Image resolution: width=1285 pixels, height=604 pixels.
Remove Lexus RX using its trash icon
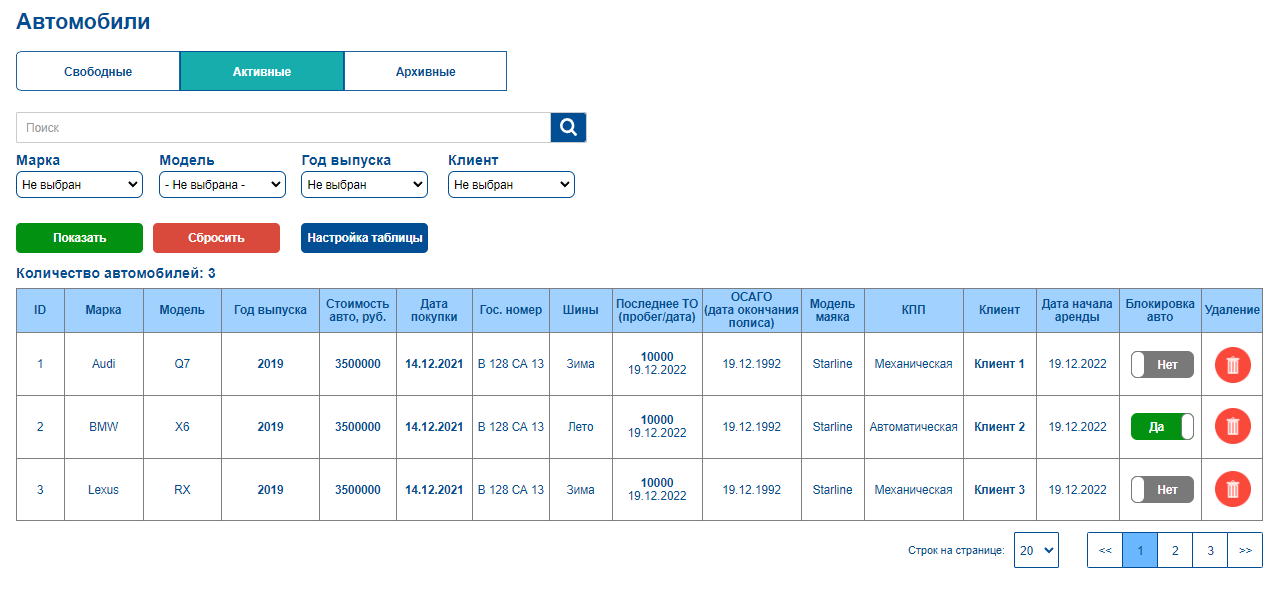[1232, 489]
